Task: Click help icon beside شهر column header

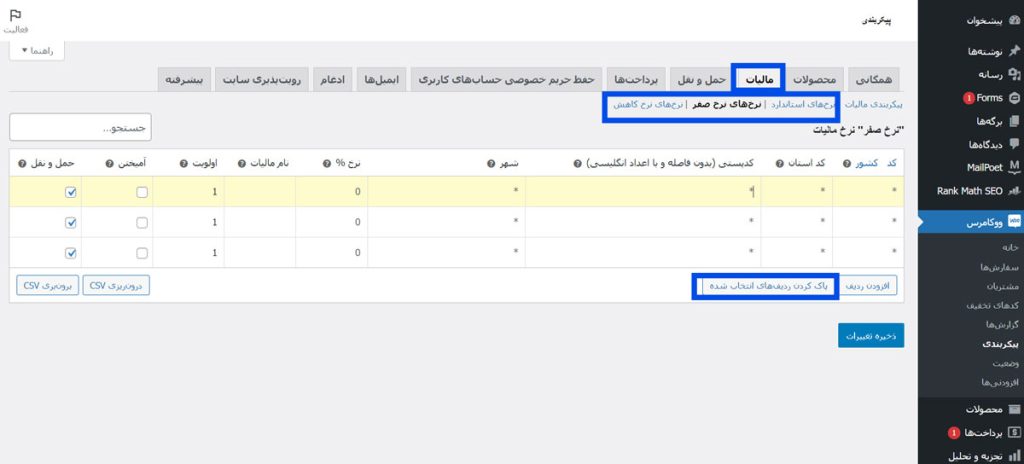Action: [491, 163]
